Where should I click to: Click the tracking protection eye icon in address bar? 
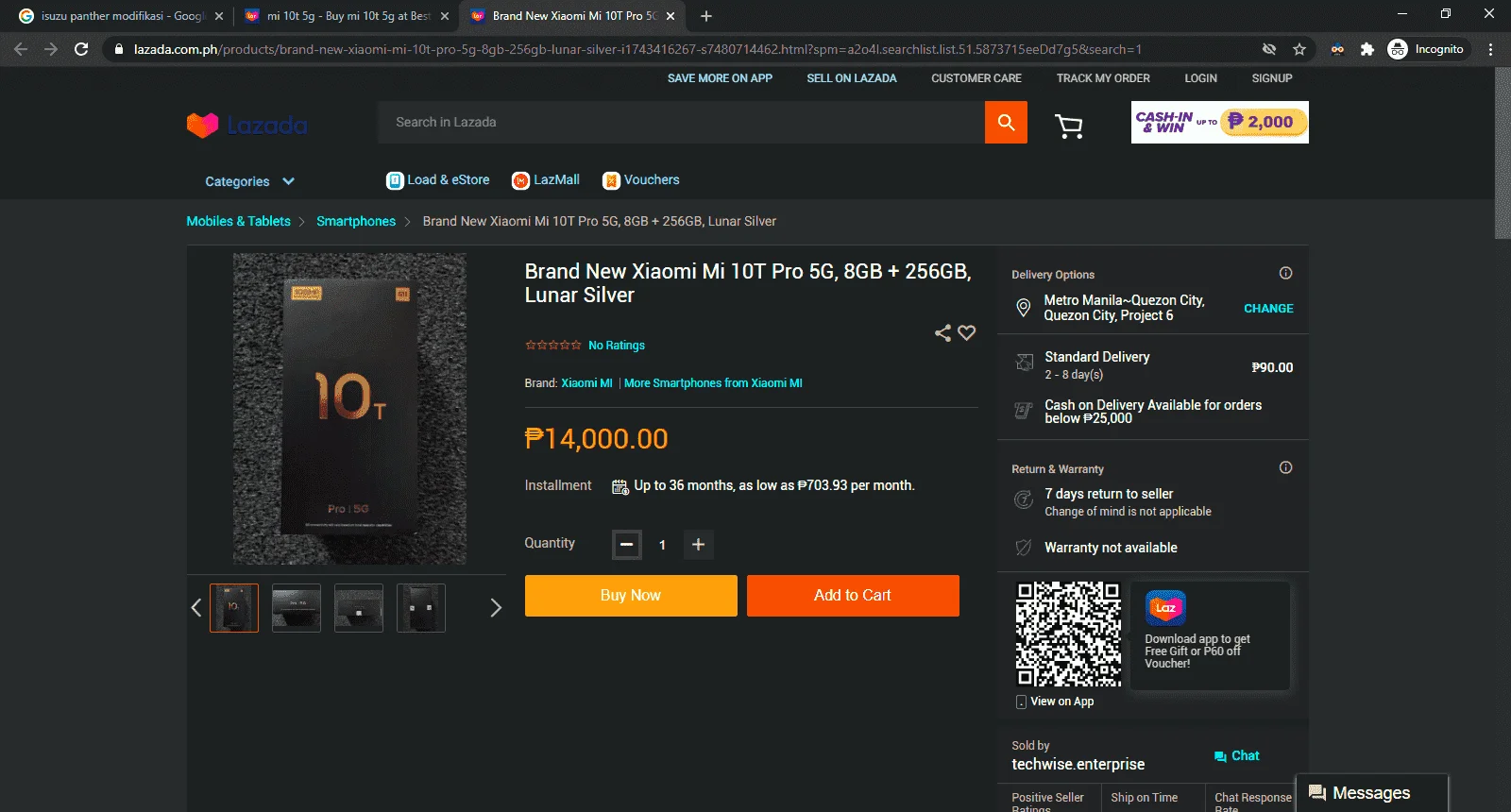pyautogui.click(x=1269, y=49)
